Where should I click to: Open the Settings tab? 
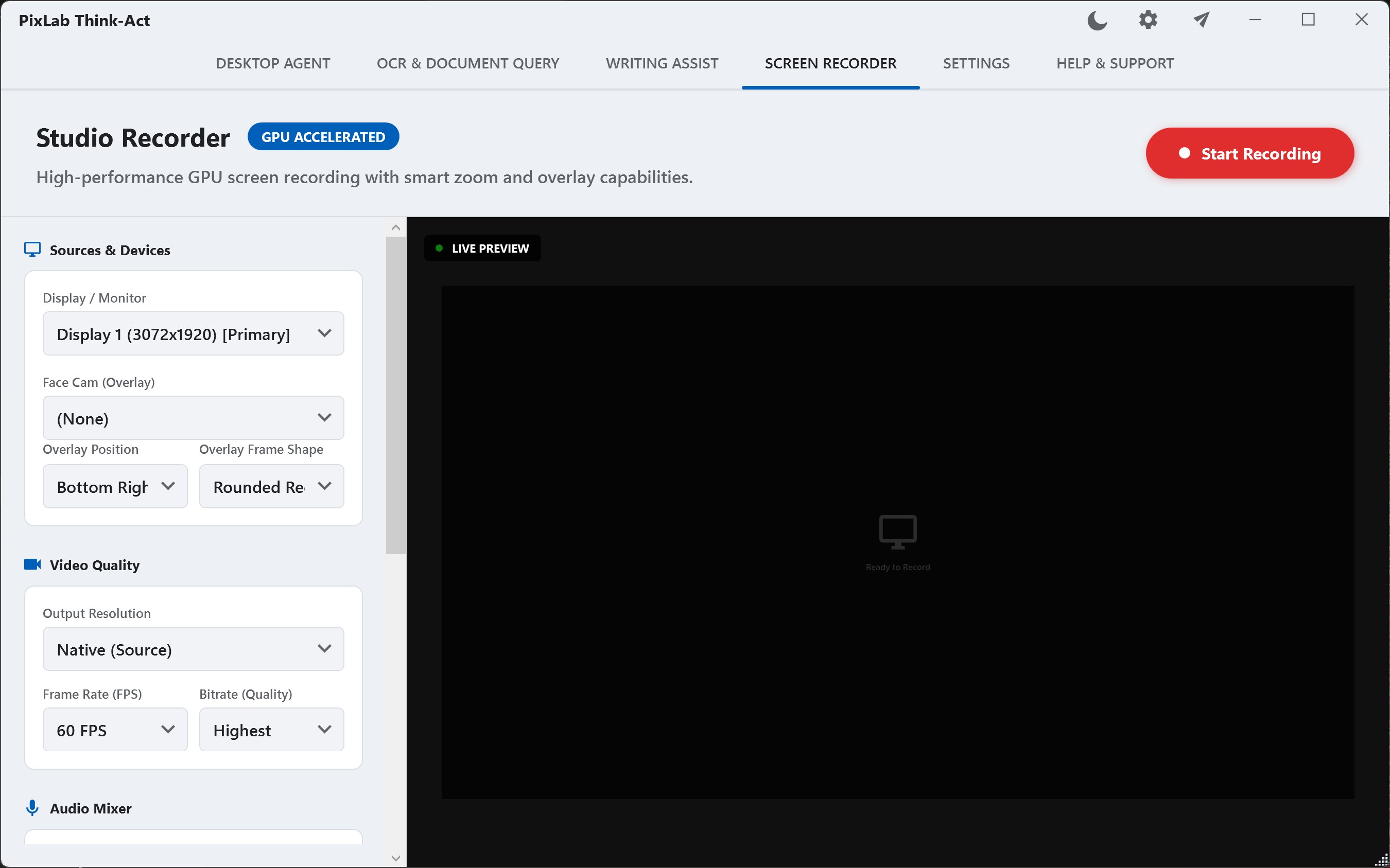pyautogui.click(x=976, y=63)
